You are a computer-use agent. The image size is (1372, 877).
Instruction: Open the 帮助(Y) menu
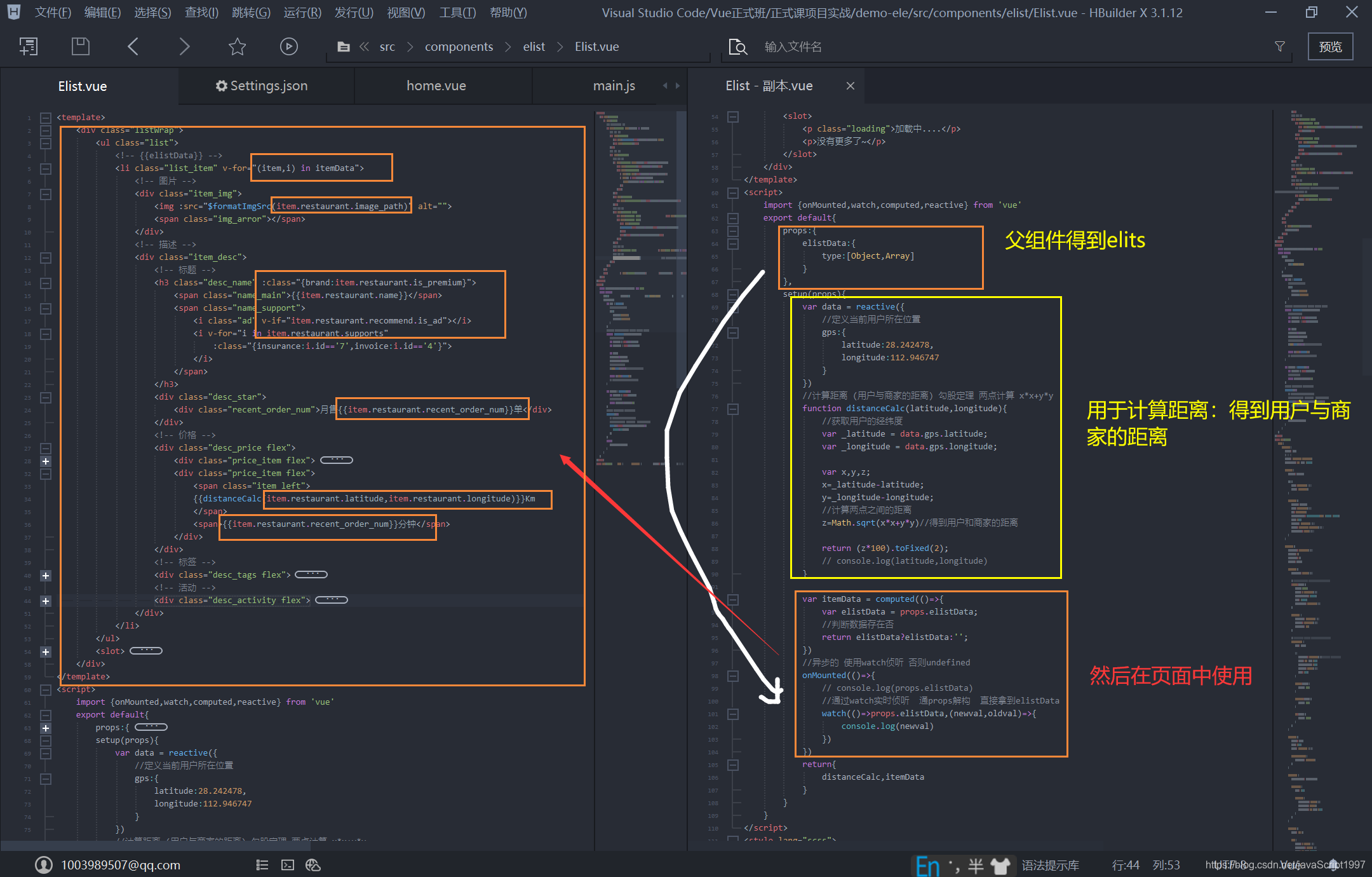point(508,12)
